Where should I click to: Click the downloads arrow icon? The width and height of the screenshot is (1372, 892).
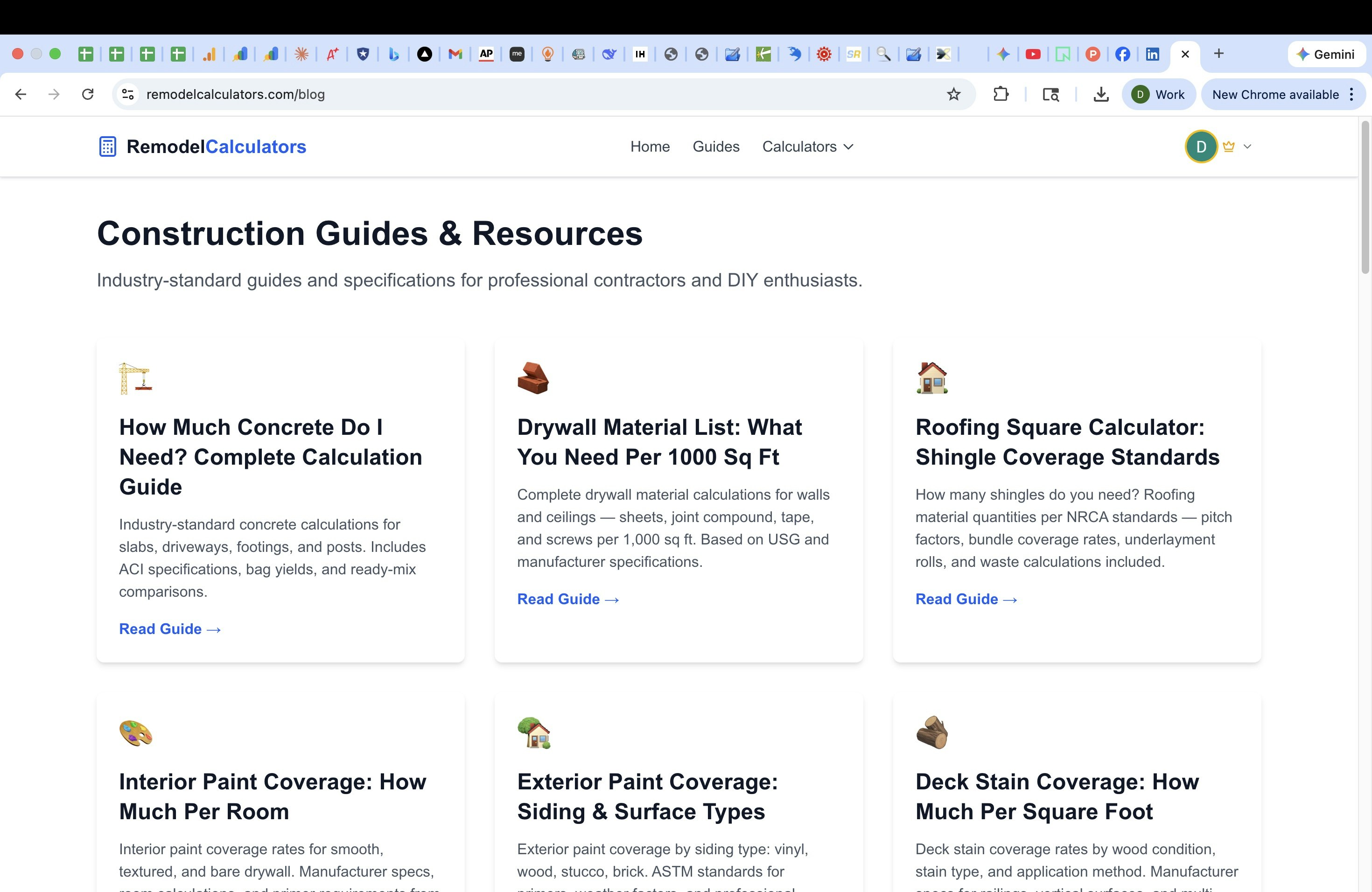(x=1100, y=94)
